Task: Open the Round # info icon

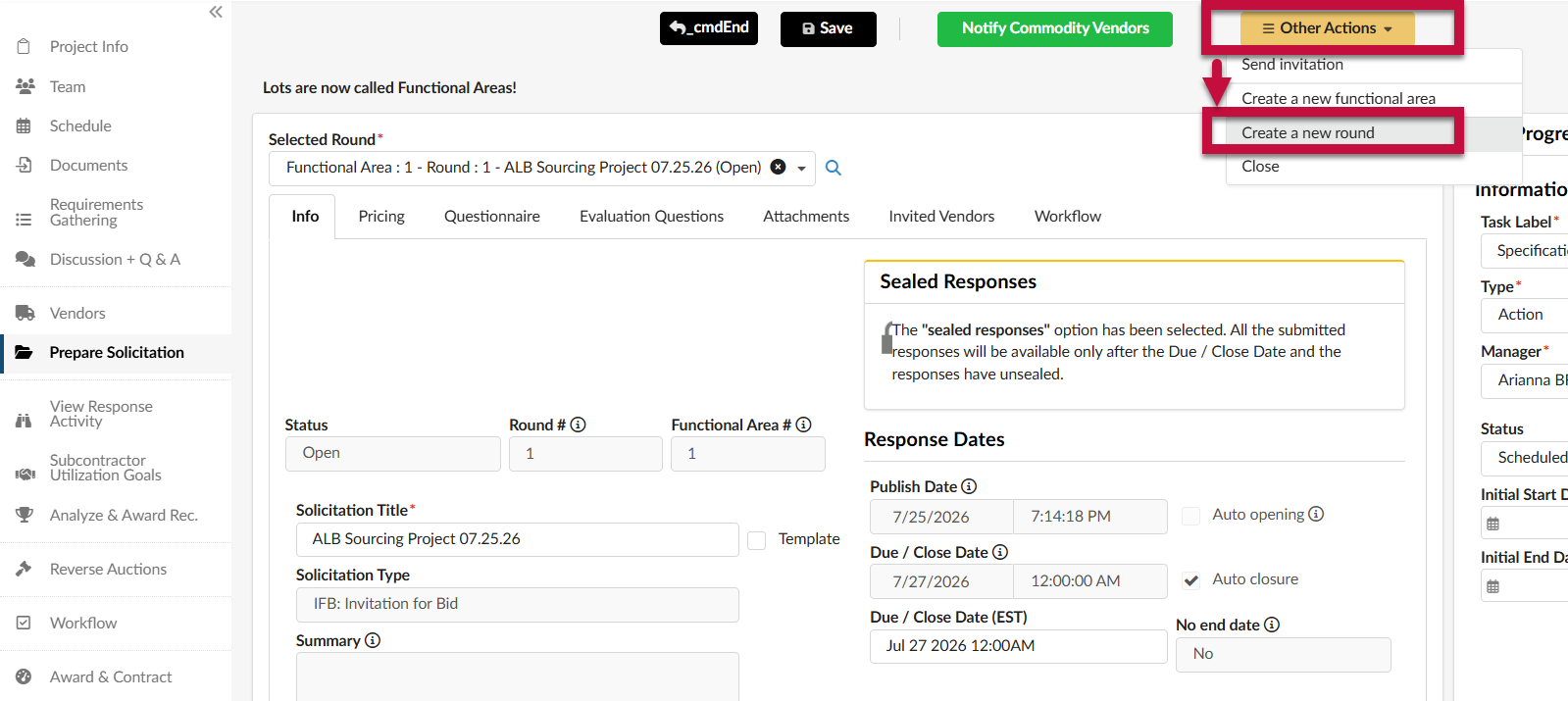Action: pos(578,425)
